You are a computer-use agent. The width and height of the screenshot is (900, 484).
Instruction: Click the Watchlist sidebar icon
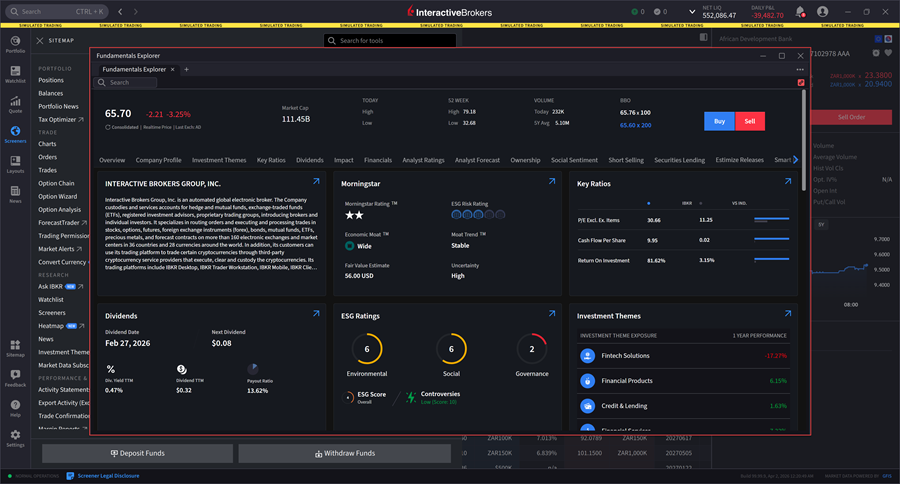[x=15, y=72]
